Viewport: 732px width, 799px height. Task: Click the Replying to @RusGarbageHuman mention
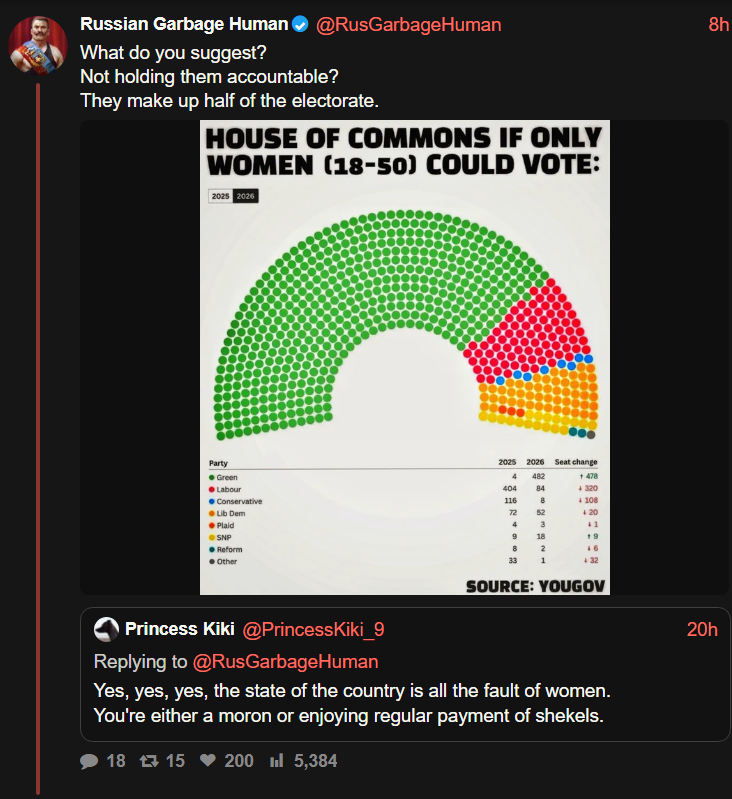(x=285, y=661)
